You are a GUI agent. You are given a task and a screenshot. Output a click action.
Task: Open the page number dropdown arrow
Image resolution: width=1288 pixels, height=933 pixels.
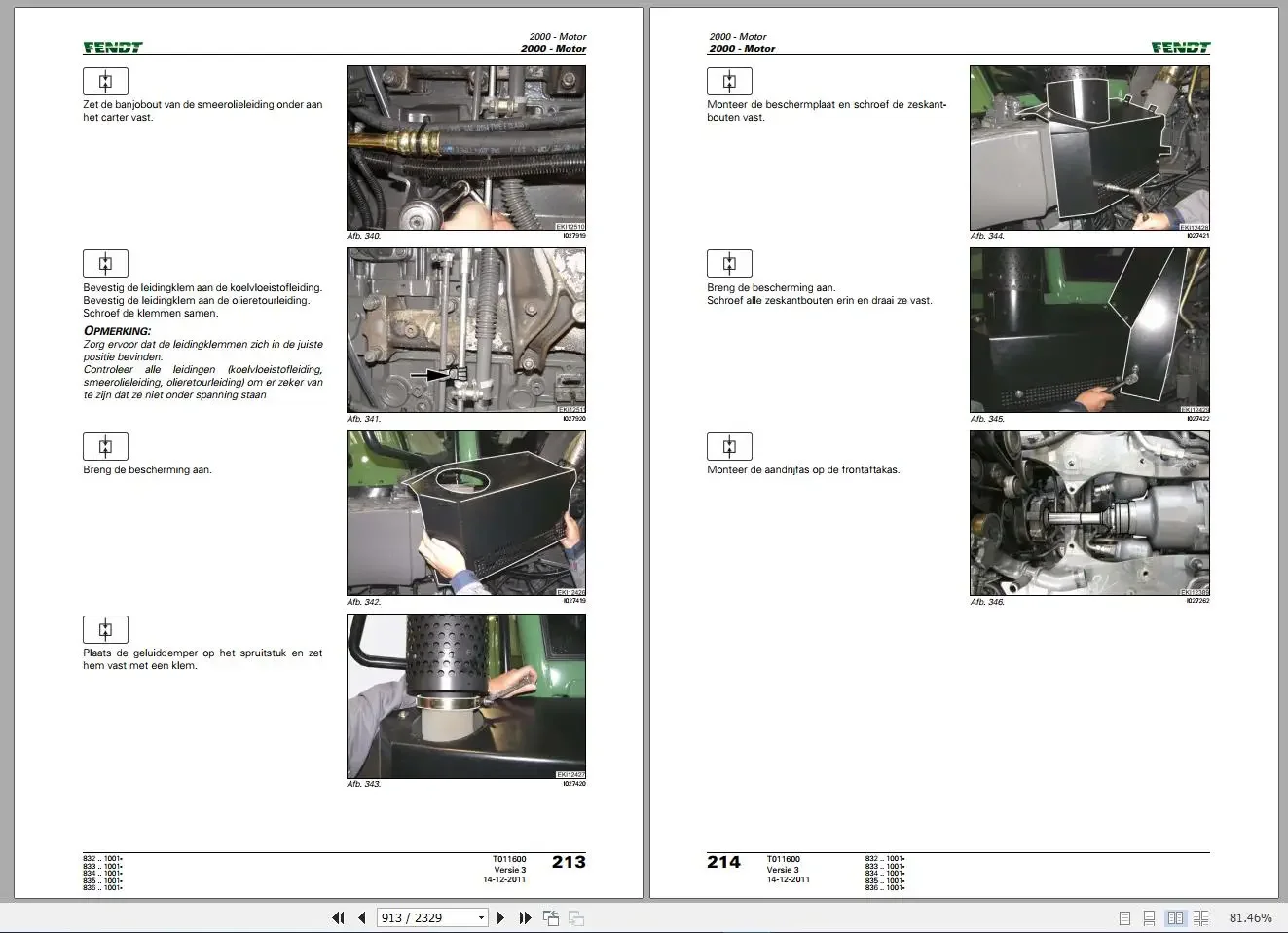(481, 917)
